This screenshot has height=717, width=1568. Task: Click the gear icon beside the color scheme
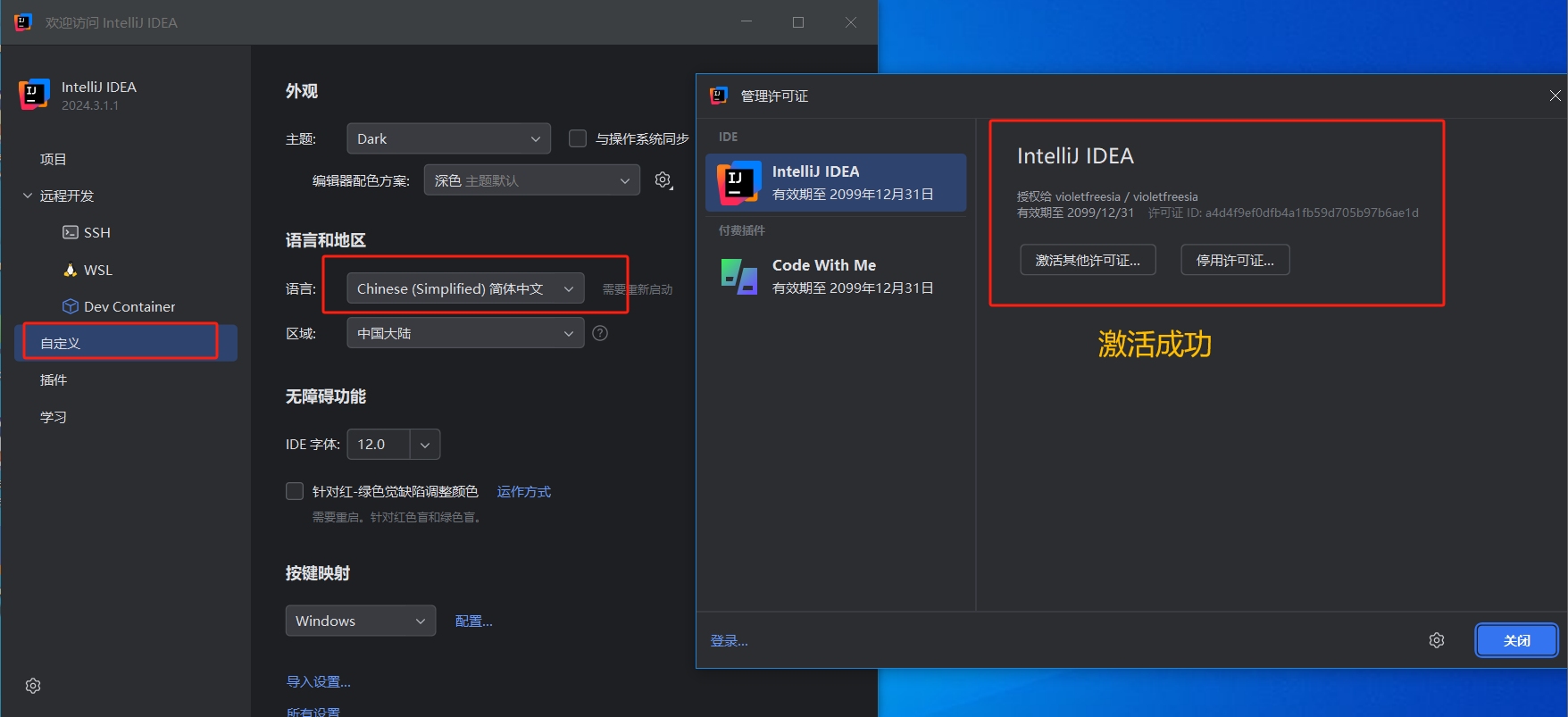click(663, 180)
